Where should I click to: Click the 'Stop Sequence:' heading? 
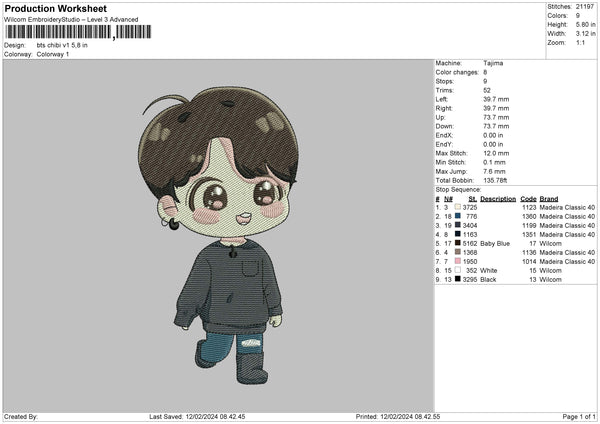pyautogui.click(x=458, y=190)
